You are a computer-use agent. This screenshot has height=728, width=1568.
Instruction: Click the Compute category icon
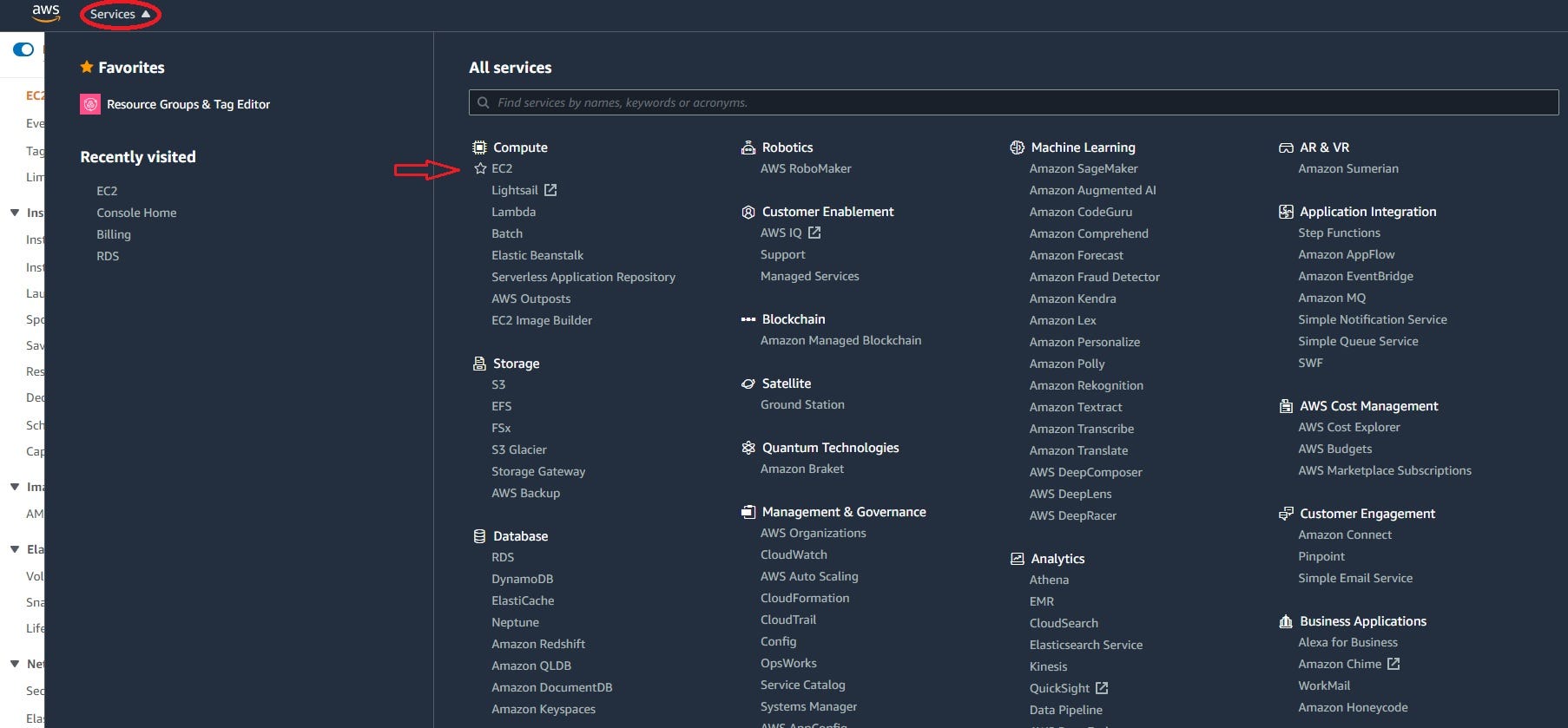[x=479, y=148]
